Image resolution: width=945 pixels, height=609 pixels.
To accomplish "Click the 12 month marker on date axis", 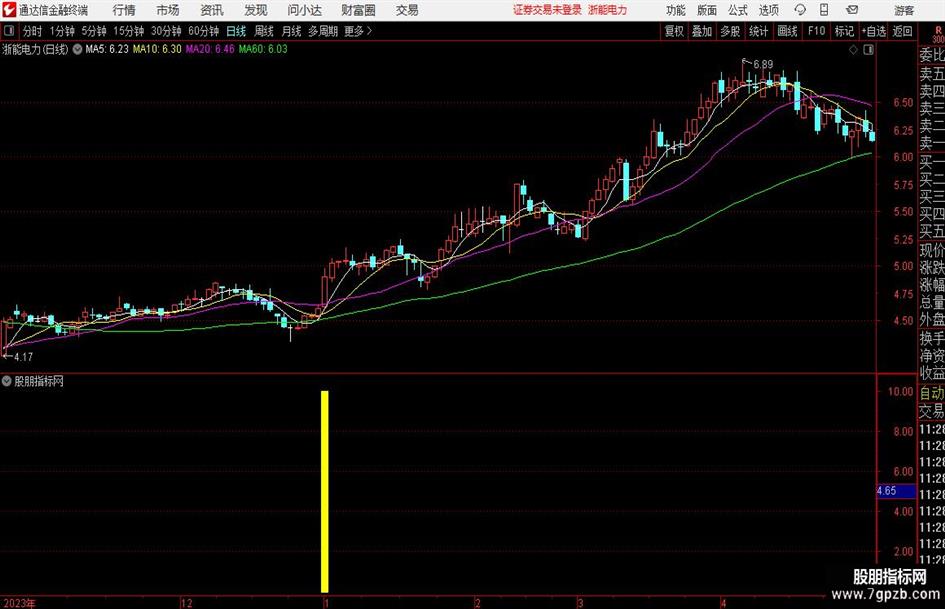I will point(187,603).
